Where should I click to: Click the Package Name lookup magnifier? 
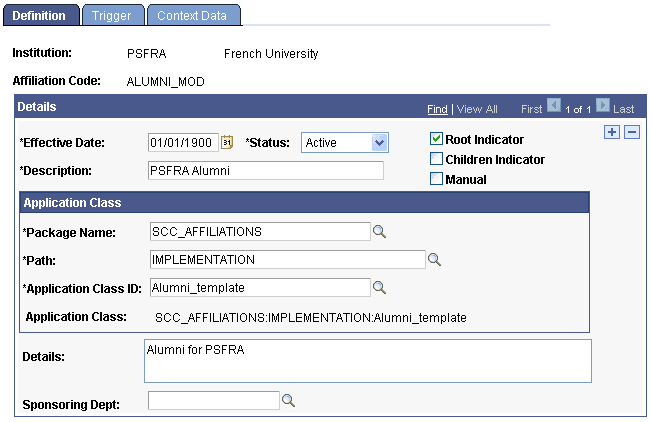point(379,232)
